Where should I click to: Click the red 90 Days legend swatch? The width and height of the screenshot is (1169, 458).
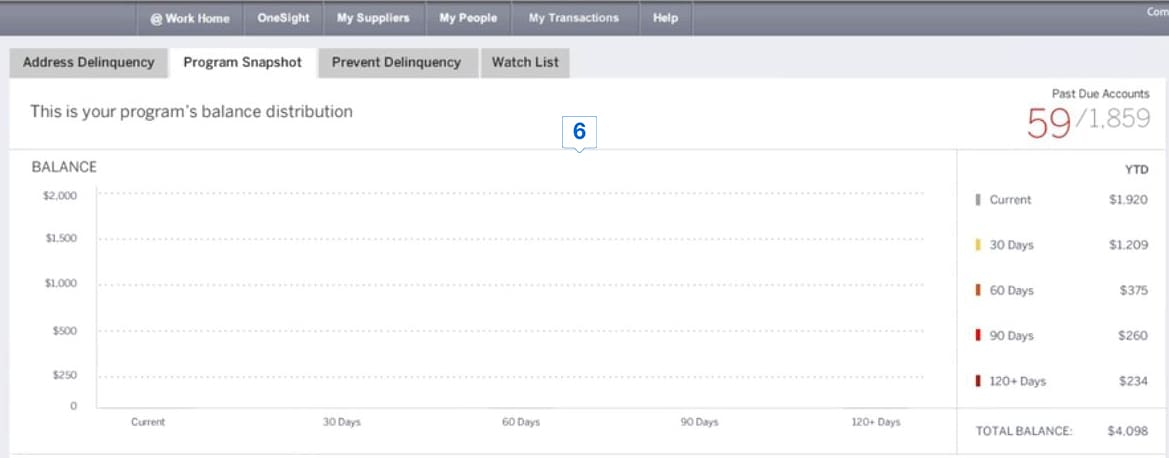pyautogui.click(x=978, y=336)
